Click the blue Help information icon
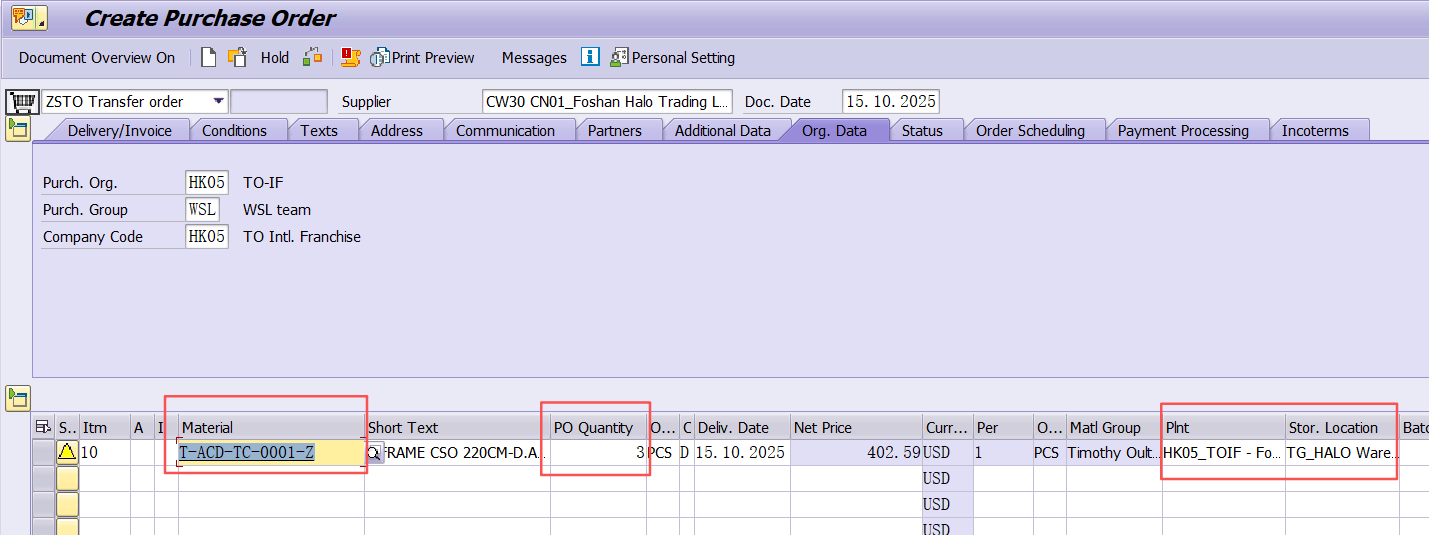The image size is (1429, 535). (590, 58)
